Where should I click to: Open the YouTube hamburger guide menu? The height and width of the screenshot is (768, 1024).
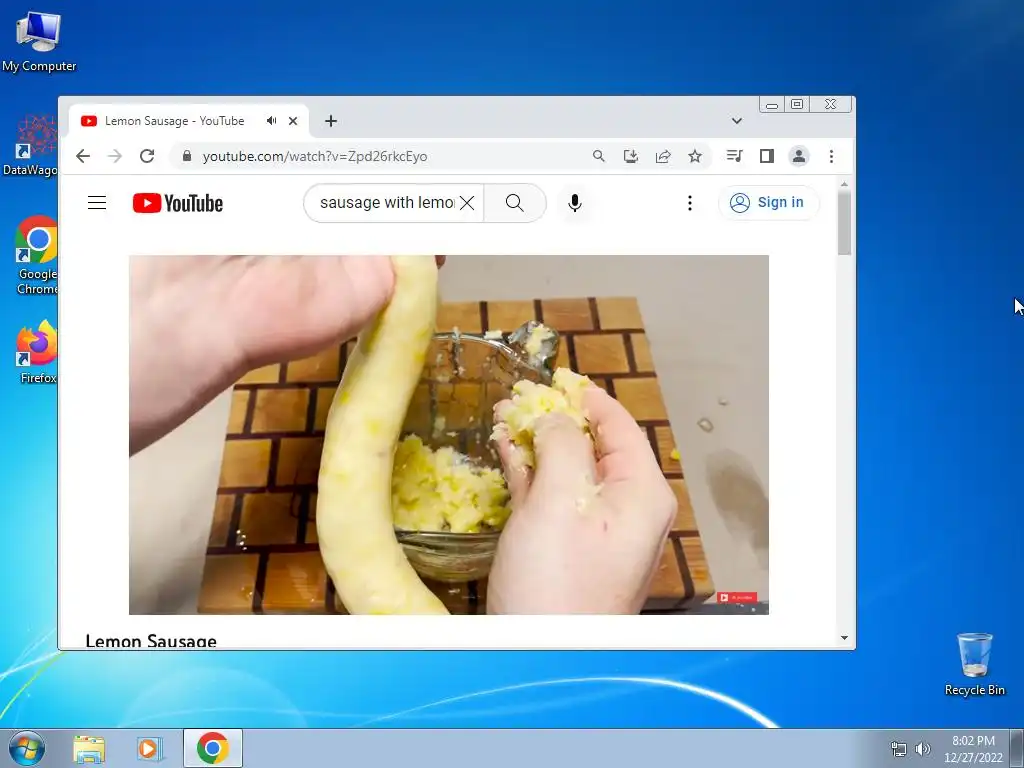97,202
